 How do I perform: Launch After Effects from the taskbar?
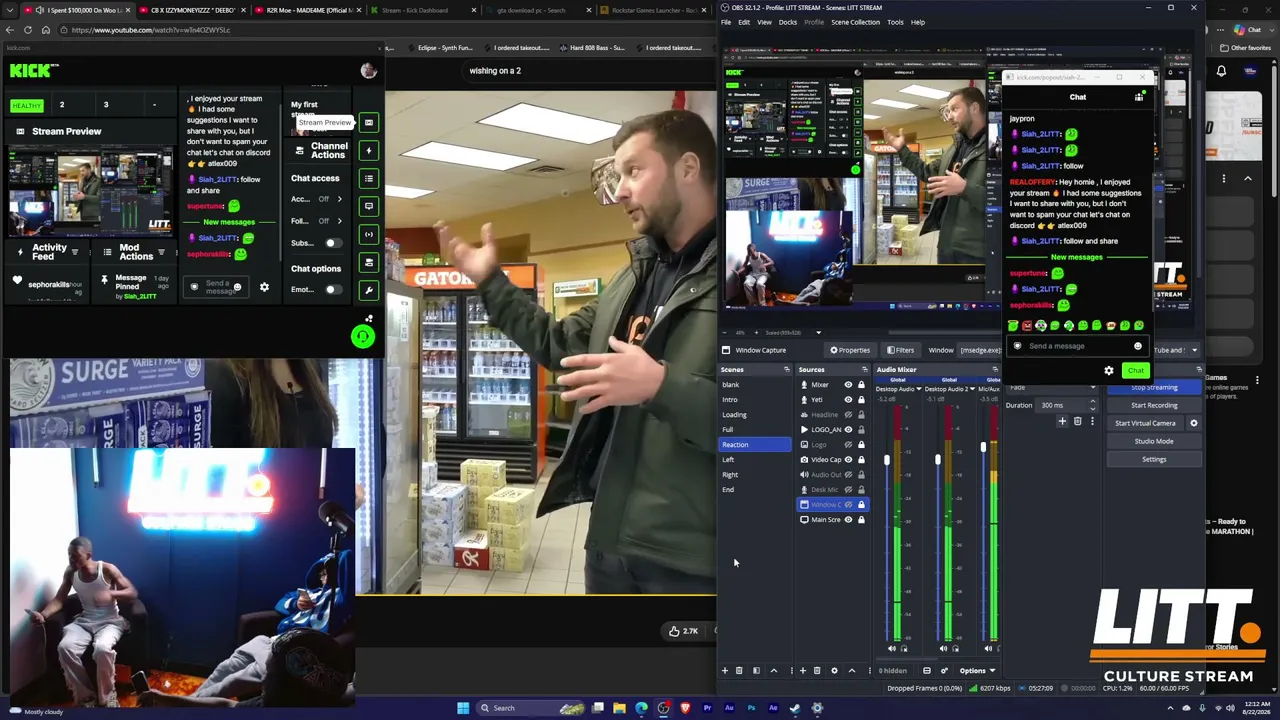(773, 708)
